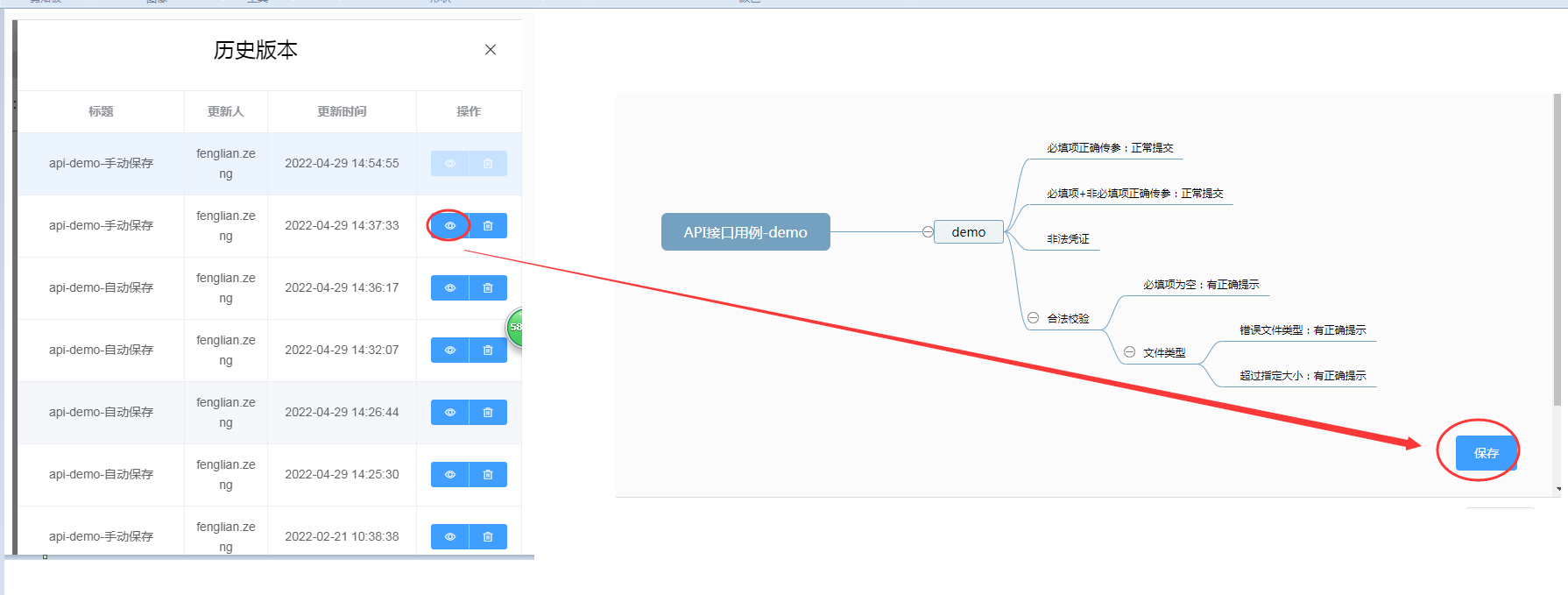This screenshot has height=595, width=1568.
Task: Click the 更新时间 column header
Action: click(x=342, y=111)
